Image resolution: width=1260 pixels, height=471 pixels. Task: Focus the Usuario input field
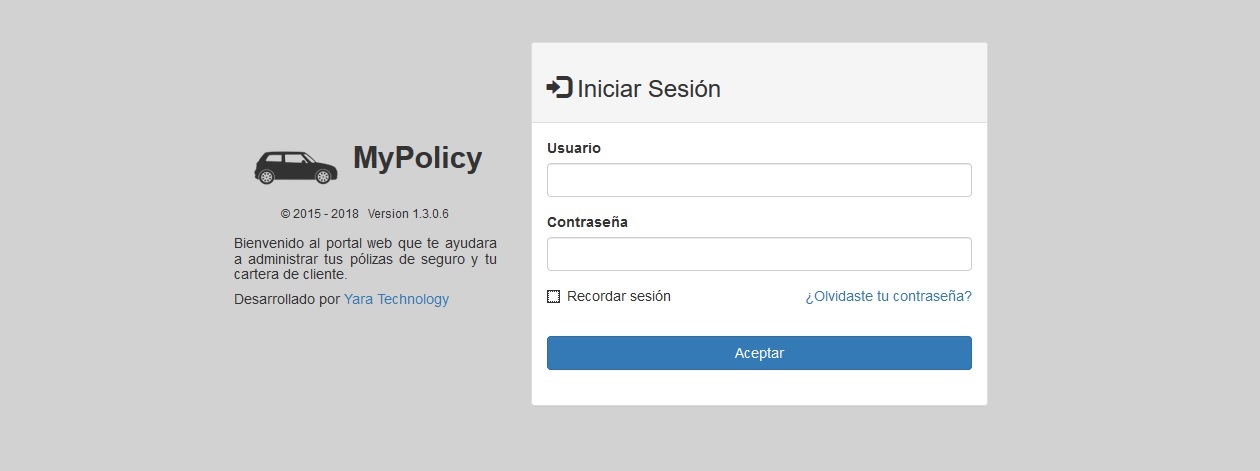[x=759, y=180]
